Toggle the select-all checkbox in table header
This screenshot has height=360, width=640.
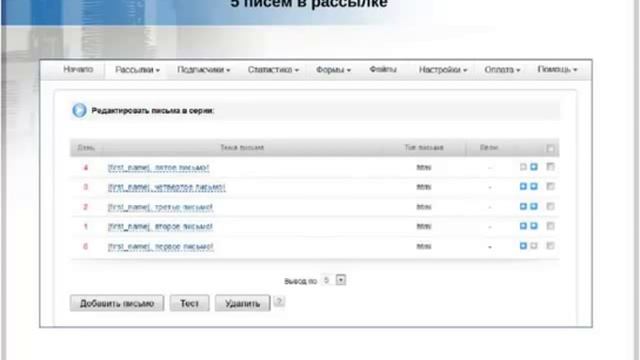click(550, 148)
